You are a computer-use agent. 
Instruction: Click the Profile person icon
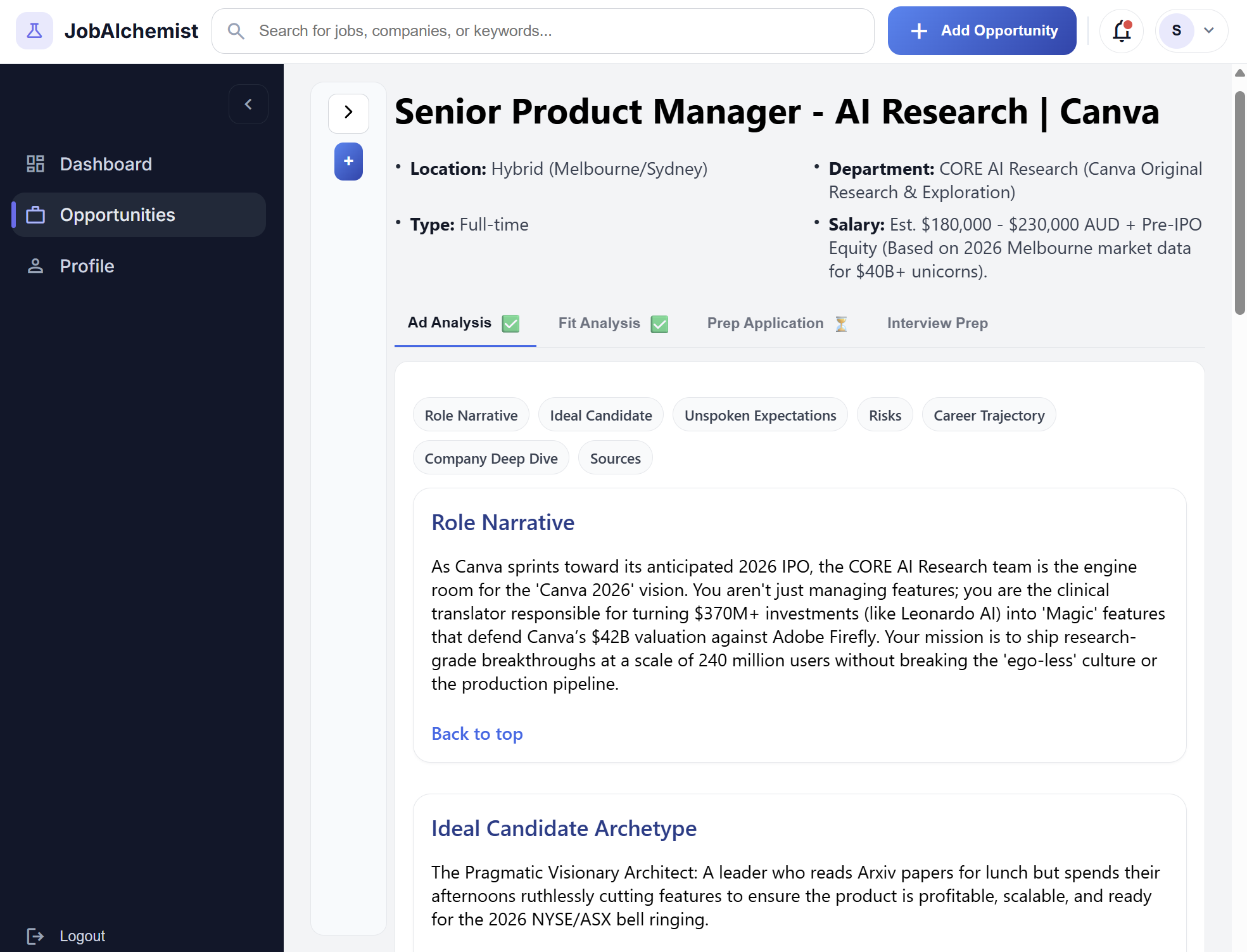click(x=35, y=266)
